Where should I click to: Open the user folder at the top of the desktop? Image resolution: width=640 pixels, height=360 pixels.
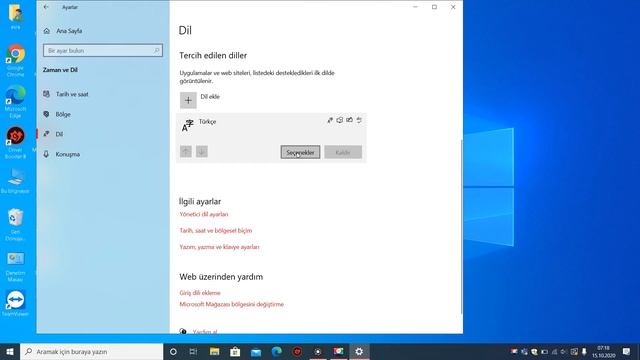point(16,16)
